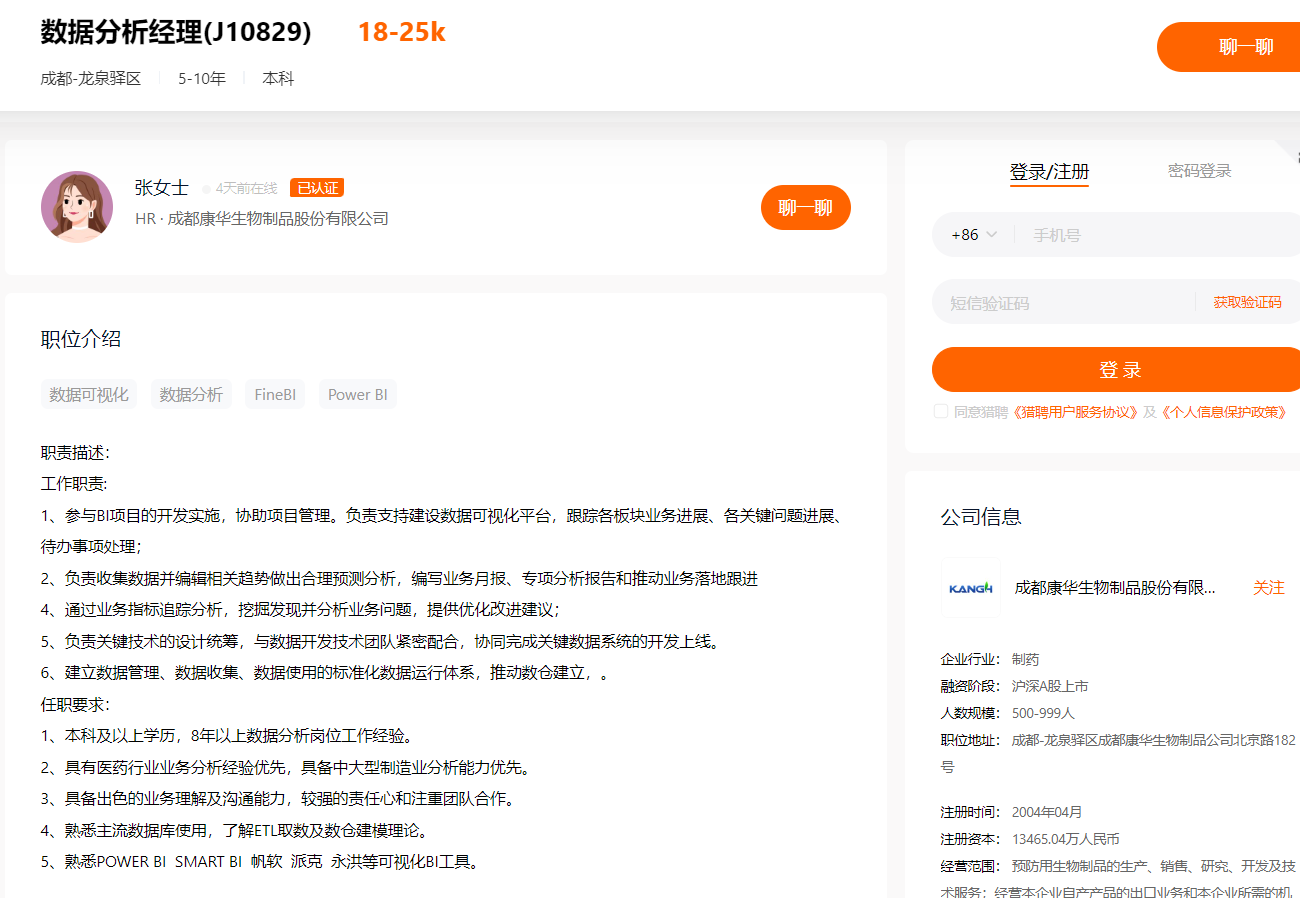Click the line 1、本科及以上学历
The width and height of the screenshot is (1300, 898).
[x=227, y=736]
